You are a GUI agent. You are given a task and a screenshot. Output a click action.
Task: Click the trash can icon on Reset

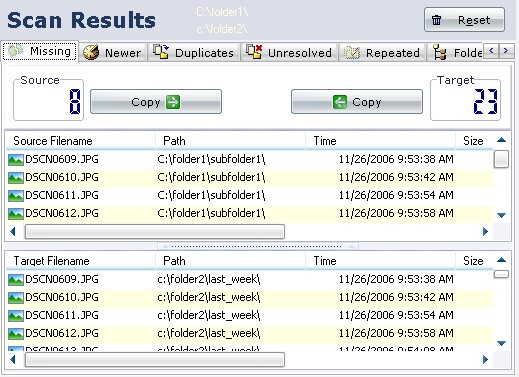pos(436,20)
